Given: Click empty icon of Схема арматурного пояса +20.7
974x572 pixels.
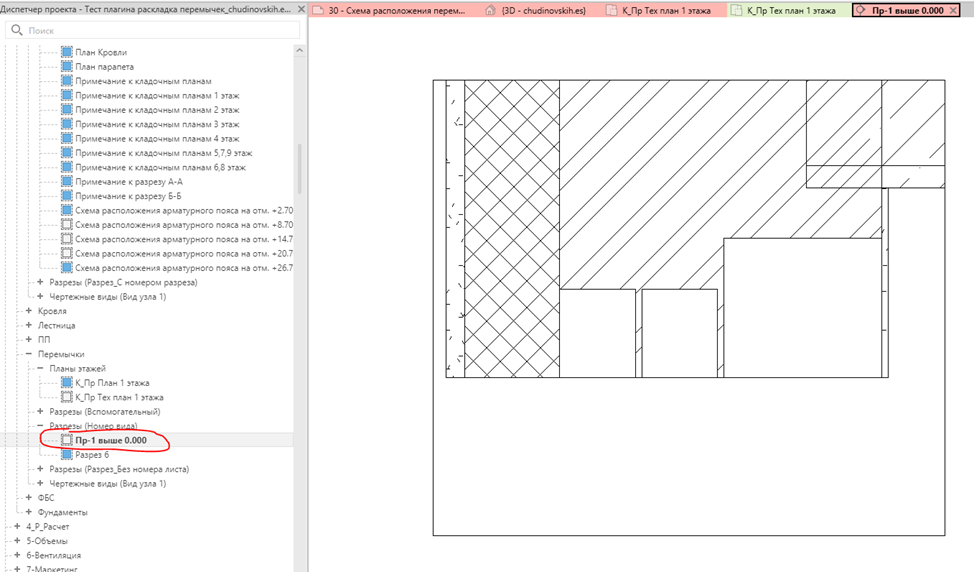Looking at the screenshot, I should click(x=66, y=253).
